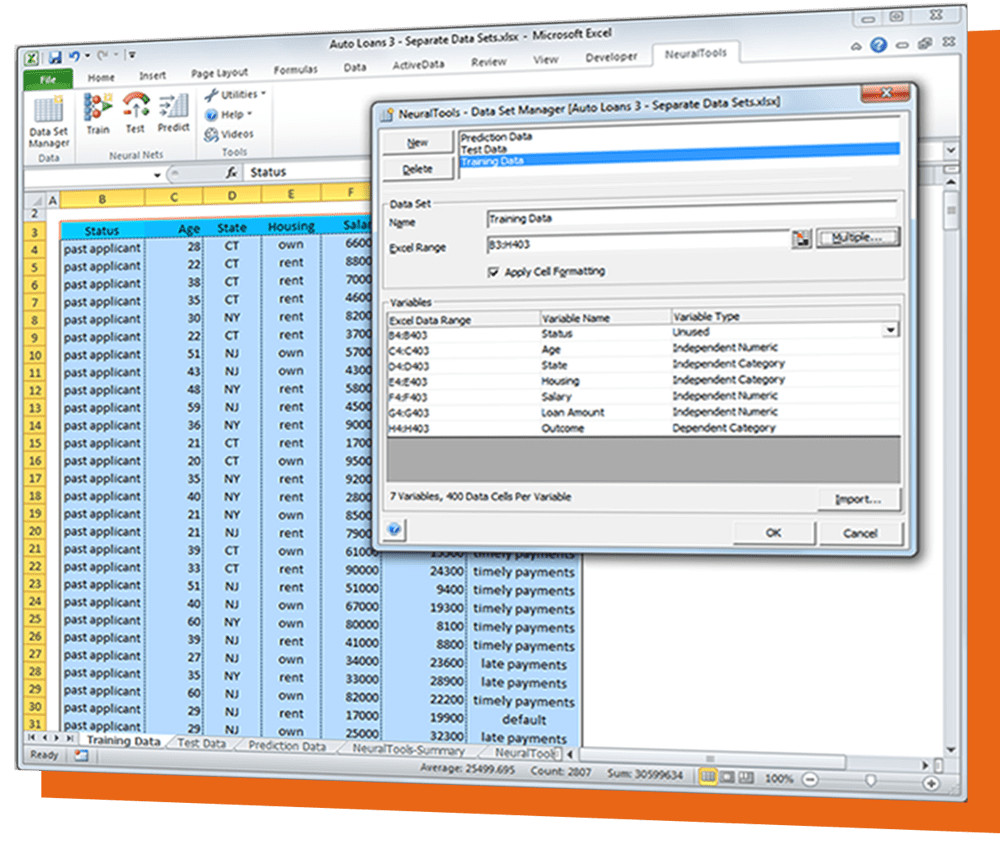Open the Help dropdown in ribbon
The image size is (1000, 859).
[x=229, y=115]
